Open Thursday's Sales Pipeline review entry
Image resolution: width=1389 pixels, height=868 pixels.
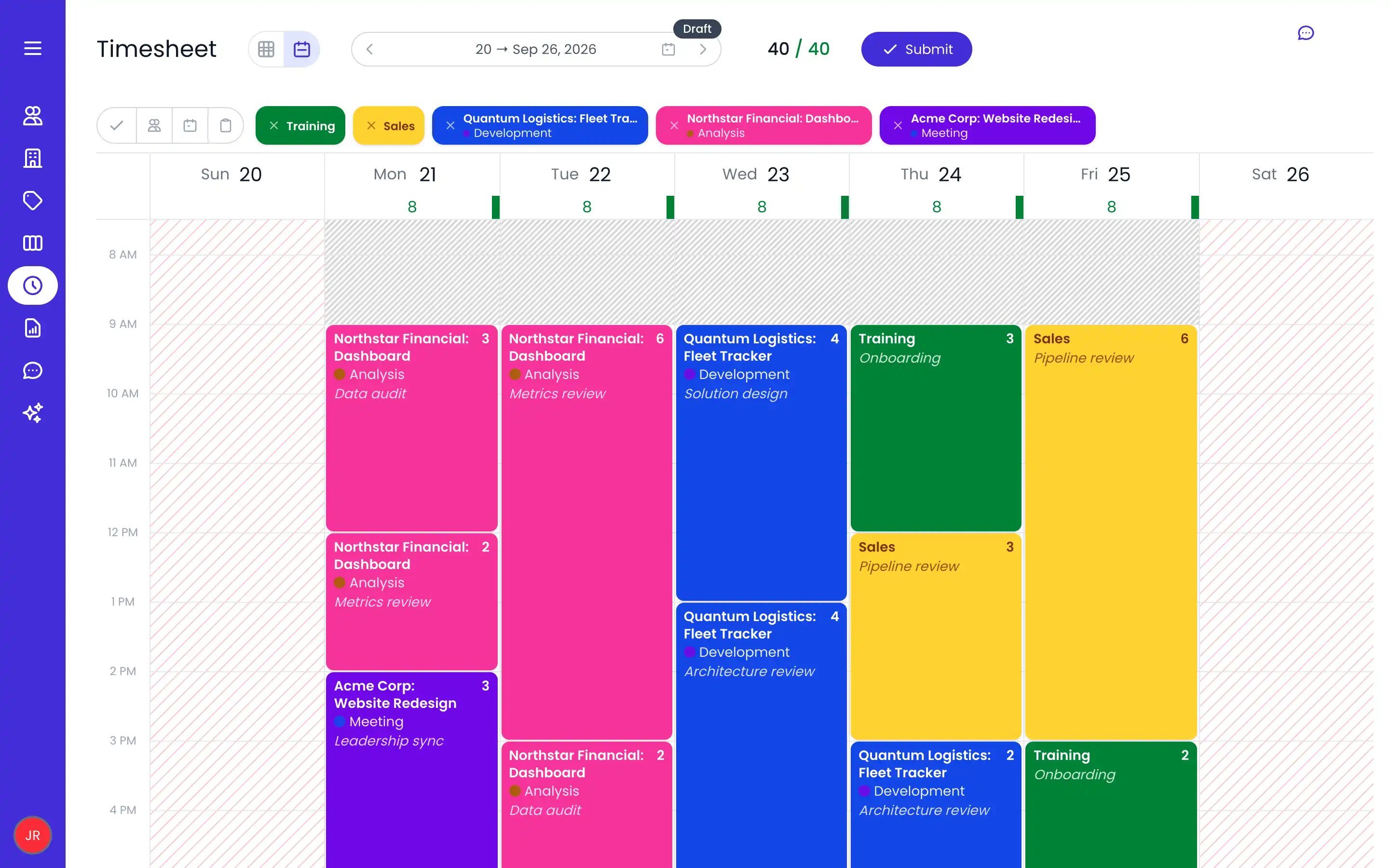[936, 637]
